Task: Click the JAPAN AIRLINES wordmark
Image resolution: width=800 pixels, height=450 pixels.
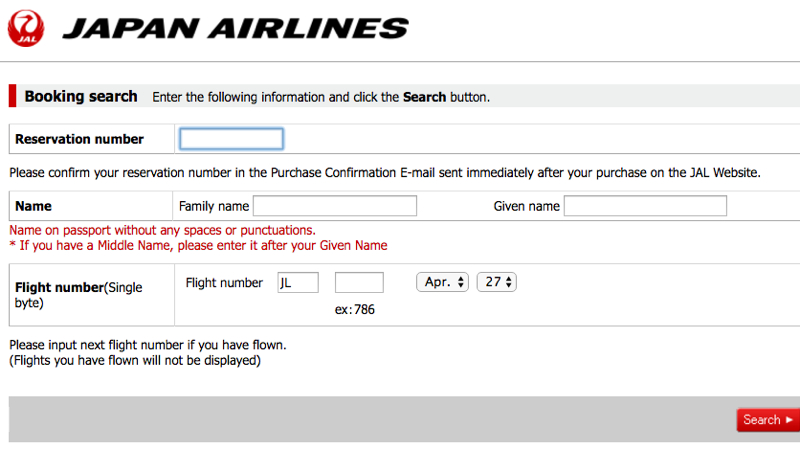Action: [236, 28]
